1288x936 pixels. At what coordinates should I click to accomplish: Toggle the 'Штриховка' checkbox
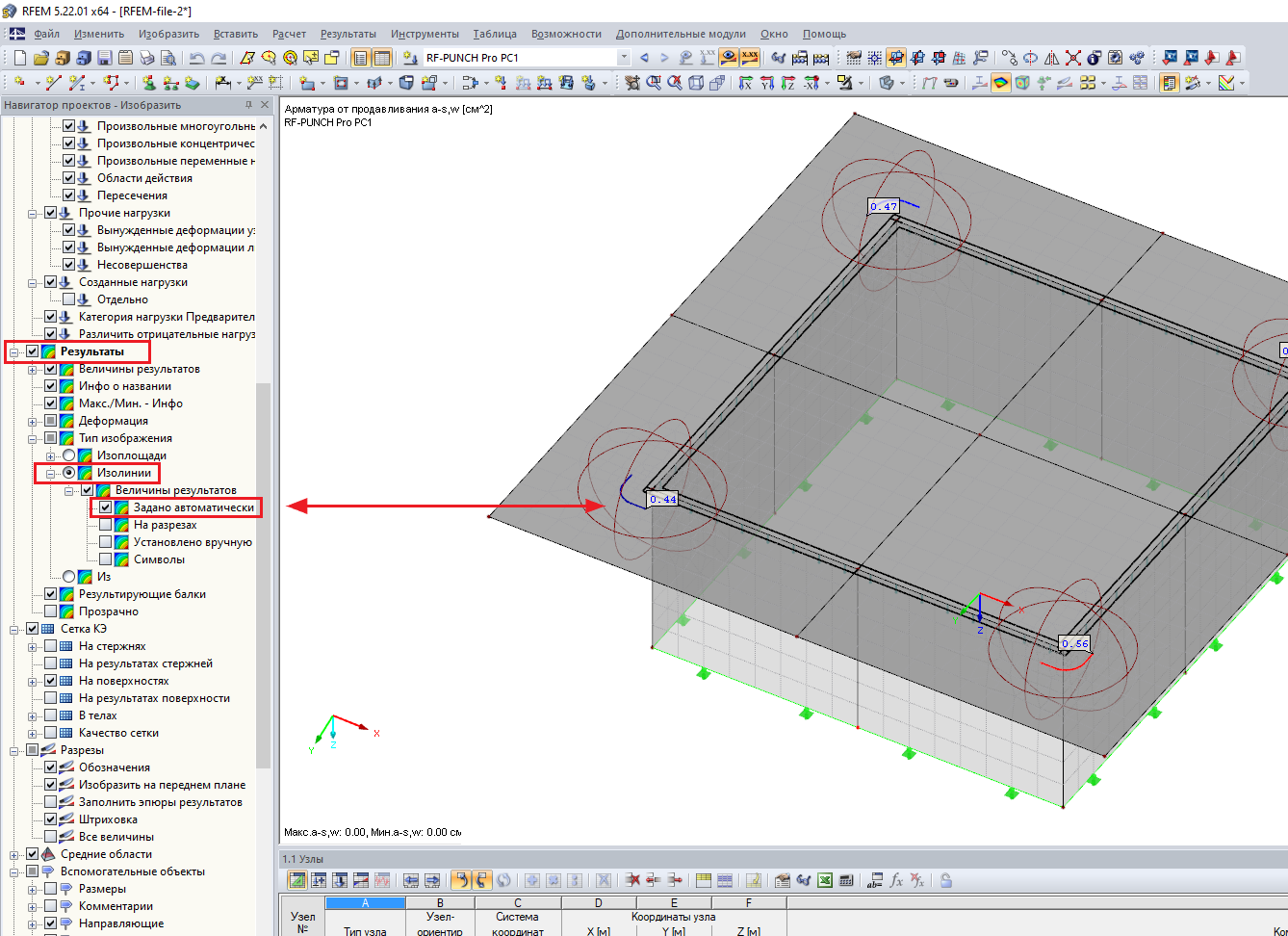(51, 819)
